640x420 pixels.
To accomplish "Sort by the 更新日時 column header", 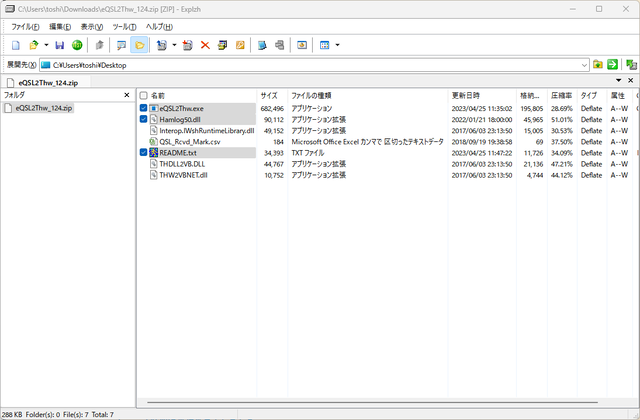I will (466, 96).
